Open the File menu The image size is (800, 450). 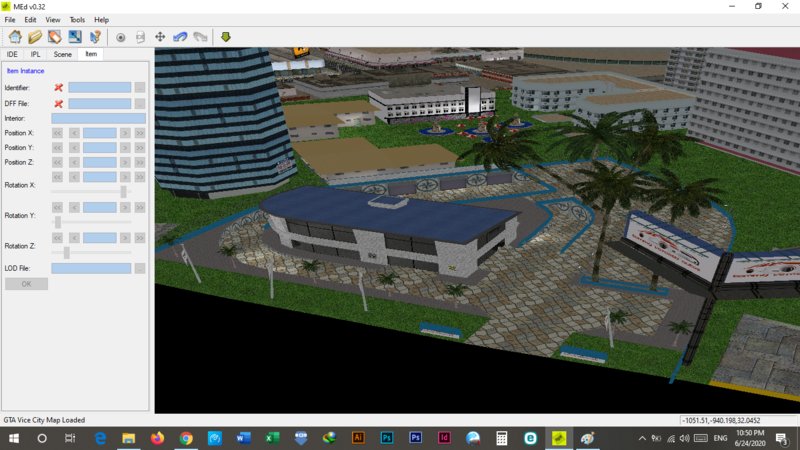(x=10, y=20)
